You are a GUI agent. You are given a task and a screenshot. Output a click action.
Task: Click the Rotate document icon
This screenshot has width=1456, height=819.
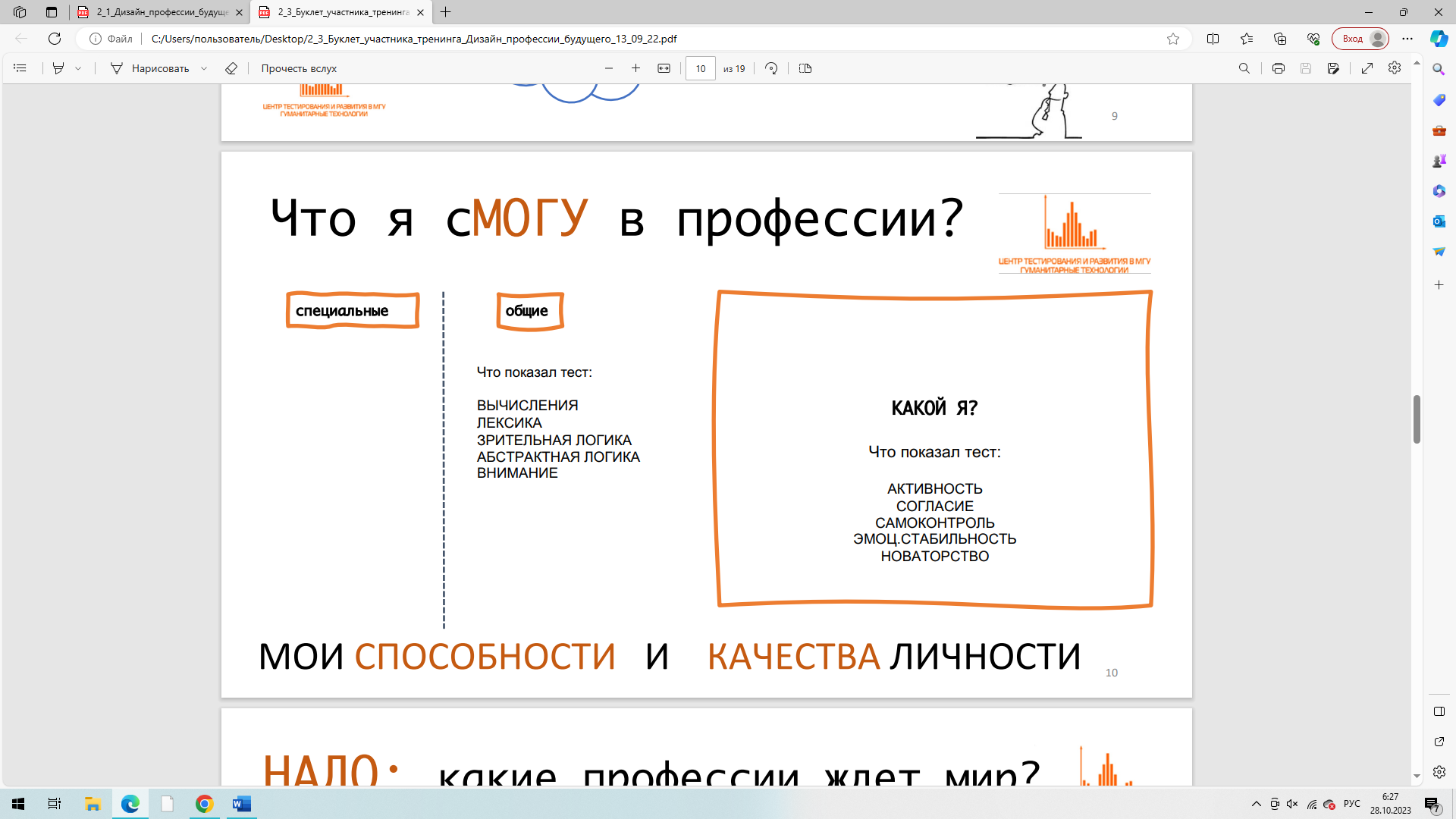pyautogui.click(x=770, y=68)
